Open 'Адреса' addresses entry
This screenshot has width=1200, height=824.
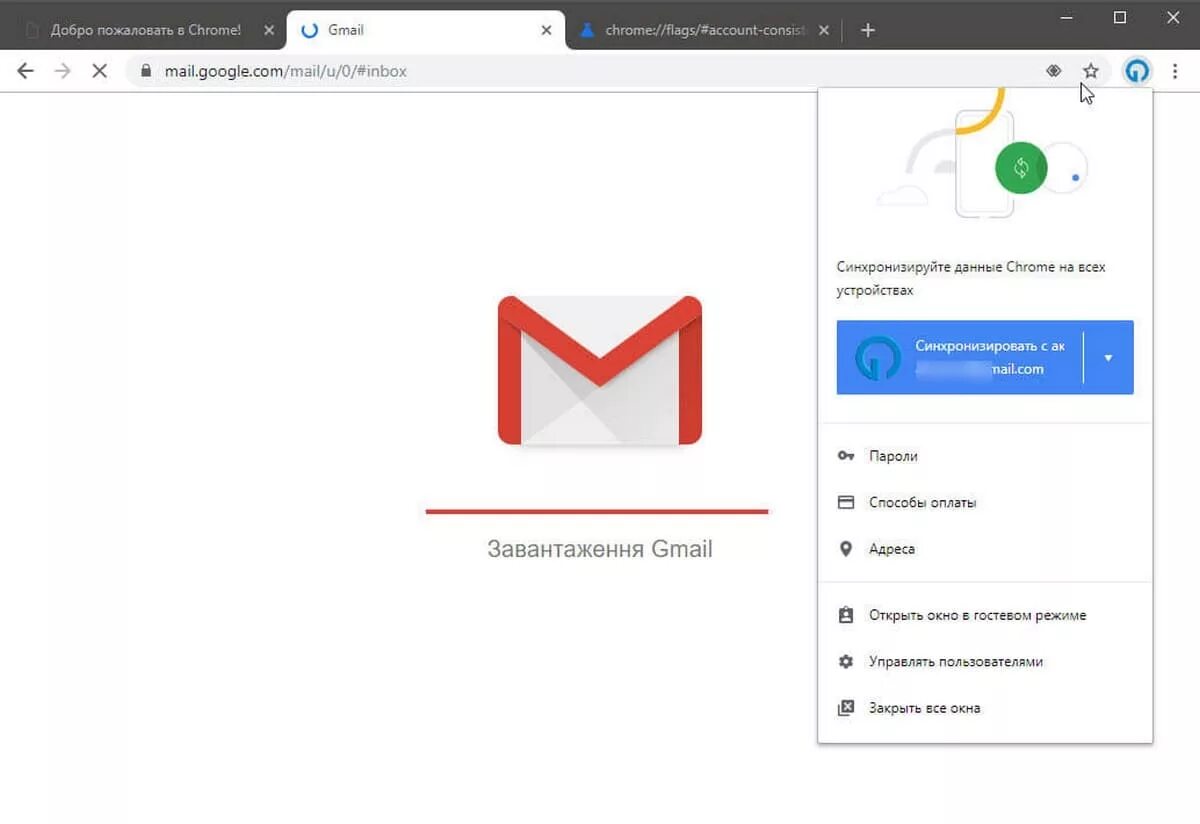(985, 549)
